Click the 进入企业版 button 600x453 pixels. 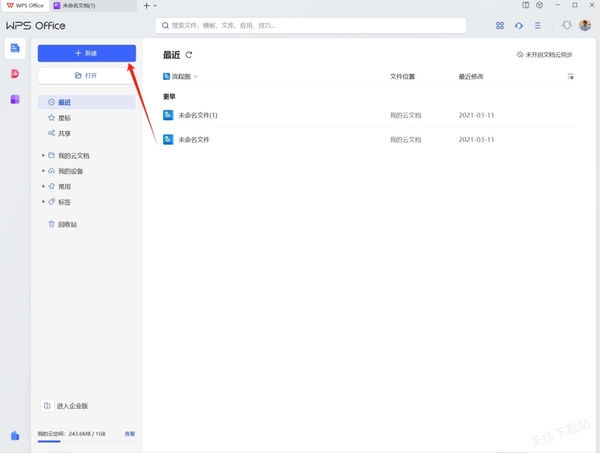pos(72,406)
